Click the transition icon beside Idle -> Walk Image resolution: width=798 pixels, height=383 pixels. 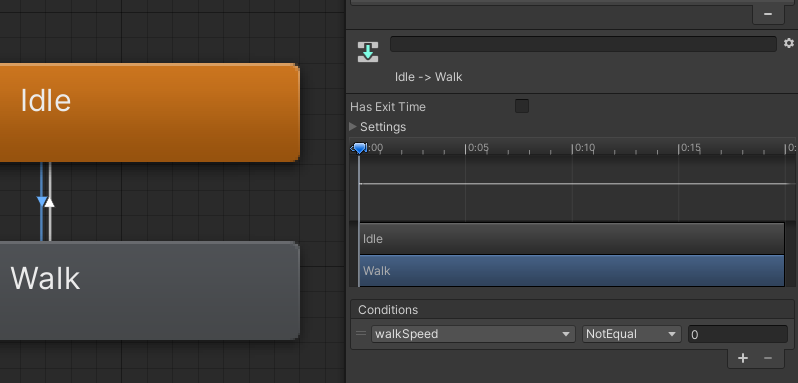tap(368, 52)
